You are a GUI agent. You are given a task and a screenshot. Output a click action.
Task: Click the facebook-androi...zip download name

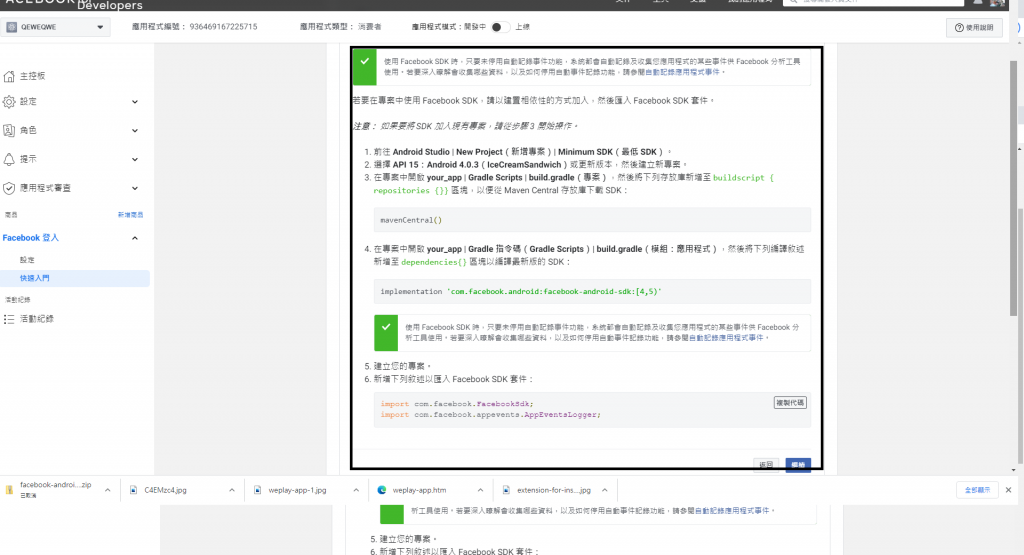coord(56,485)
